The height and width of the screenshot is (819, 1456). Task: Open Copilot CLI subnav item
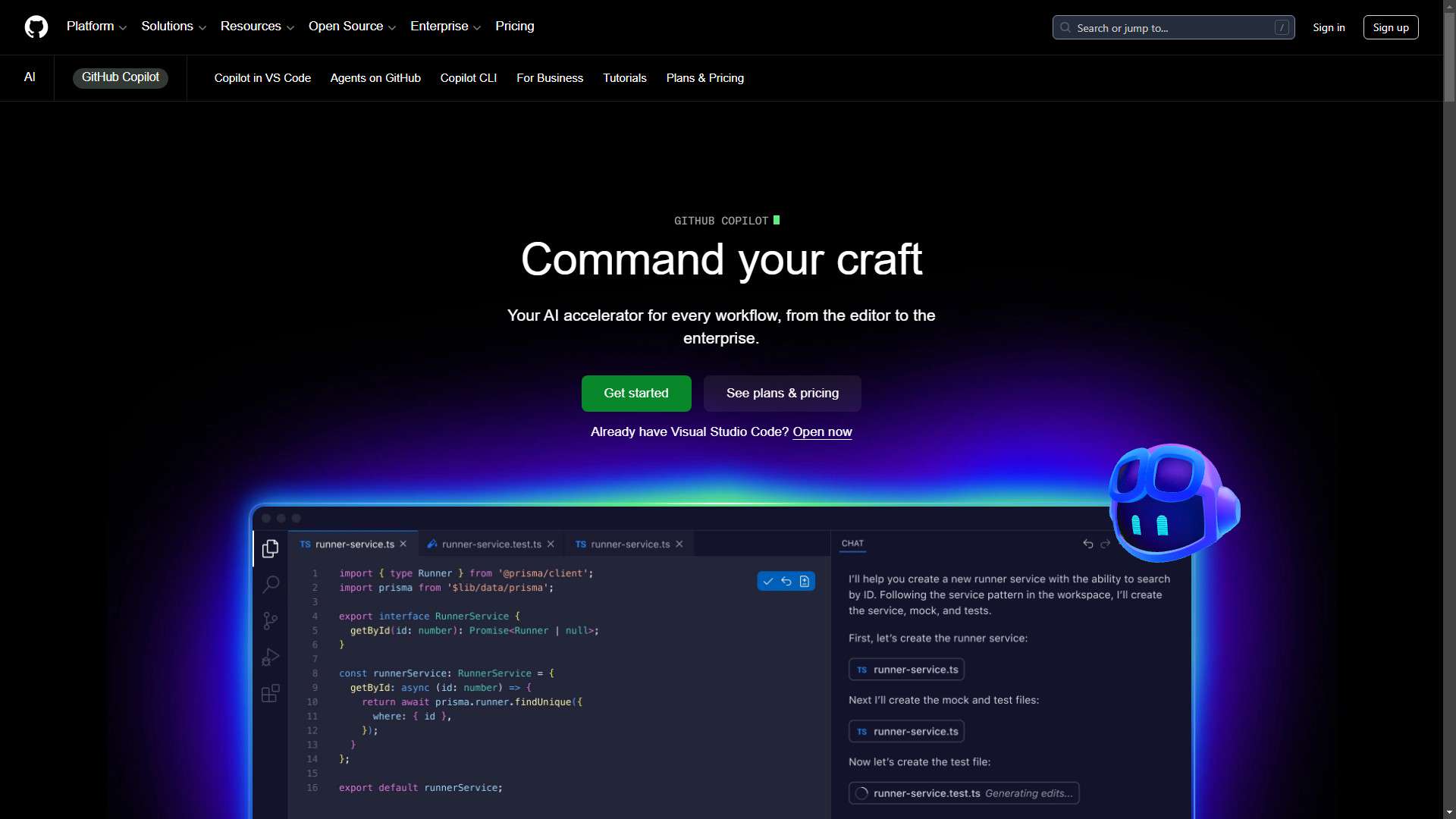point(469,78)
